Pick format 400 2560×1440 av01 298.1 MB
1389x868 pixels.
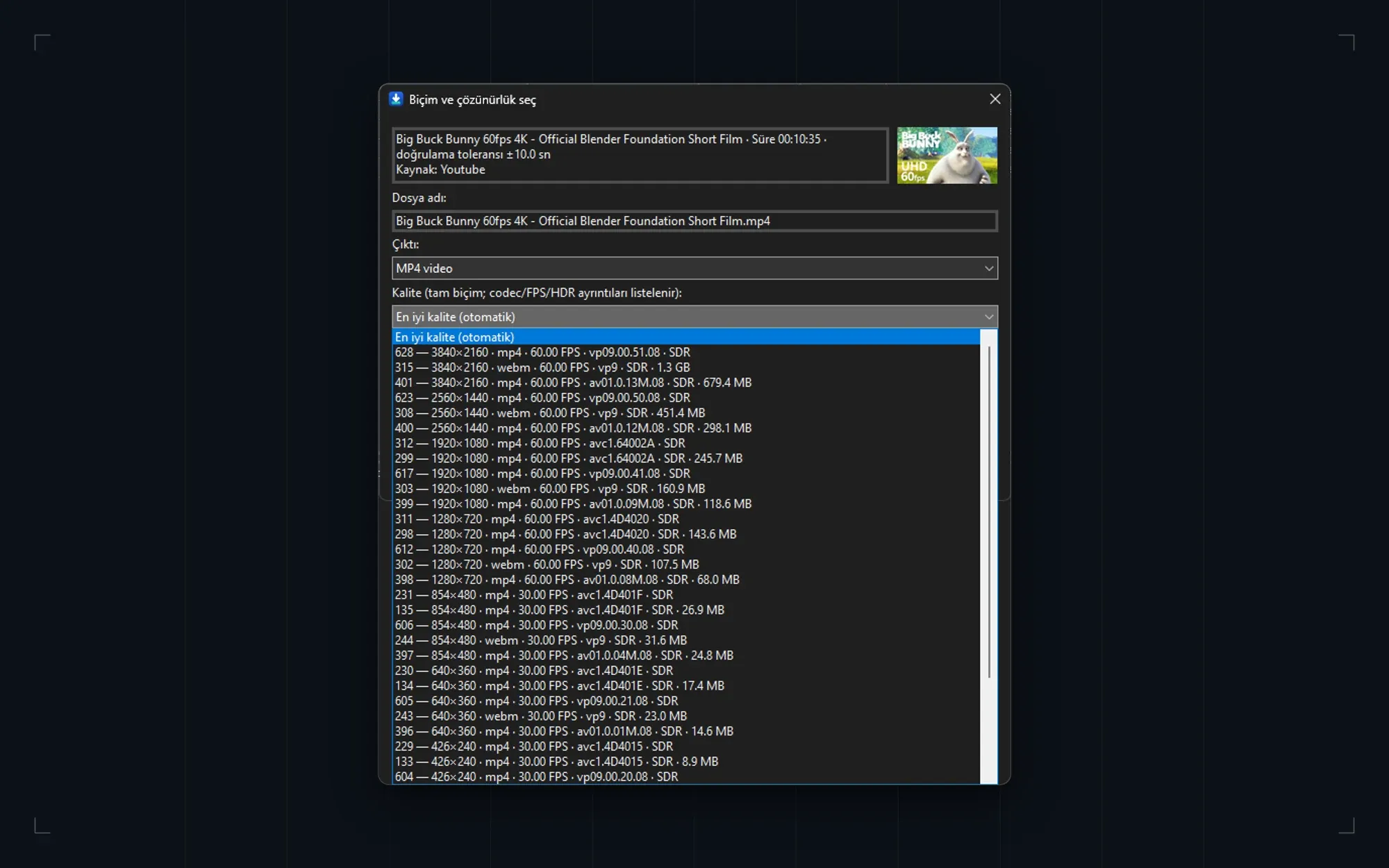click(x=686, y=428)
